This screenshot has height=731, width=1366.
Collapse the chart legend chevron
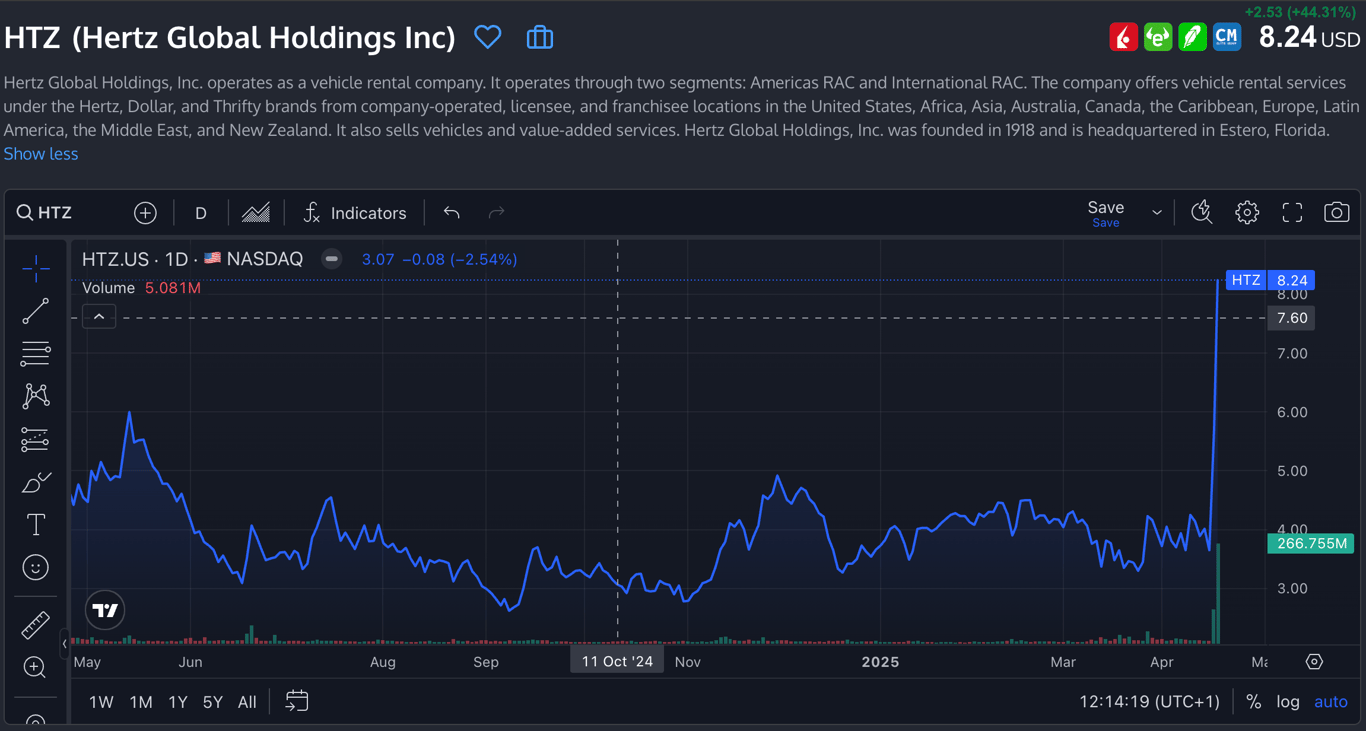[99, 317]
